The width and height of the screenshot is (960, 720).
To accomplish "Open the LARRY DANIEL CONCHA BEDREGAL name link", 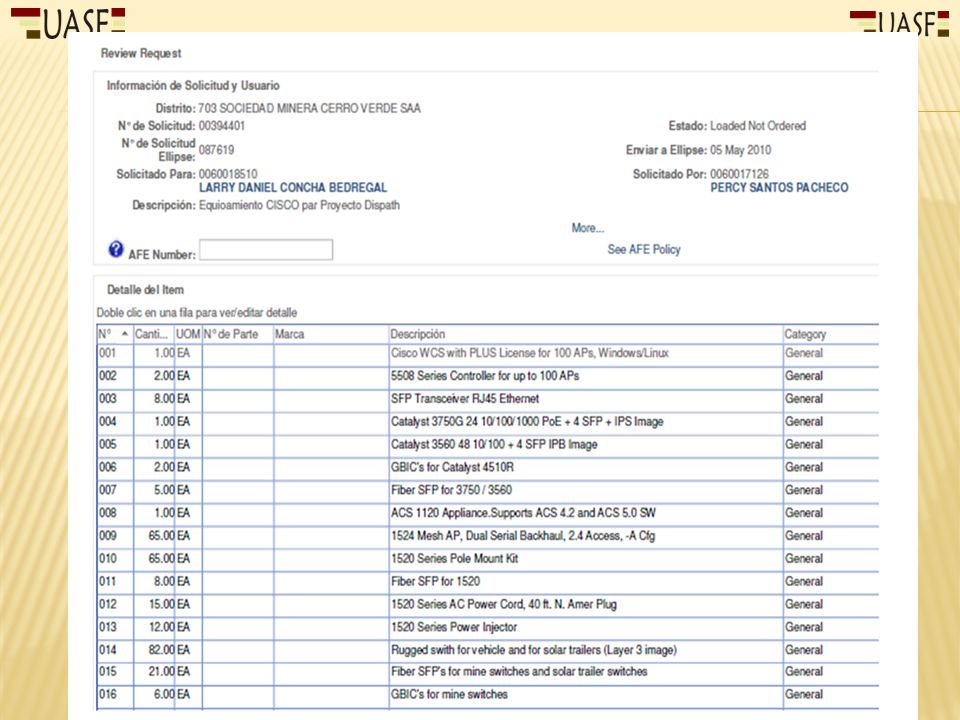I will coord(293,187).
